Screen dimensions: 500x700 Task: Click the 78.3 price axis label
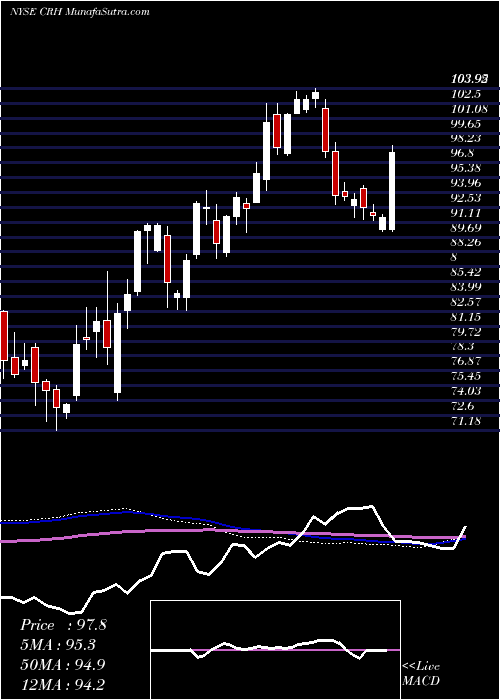463,346
